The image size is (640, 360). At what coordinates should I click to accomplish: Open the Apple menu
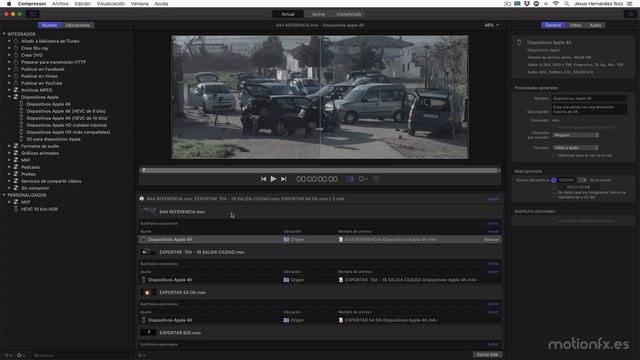point(9,4)
